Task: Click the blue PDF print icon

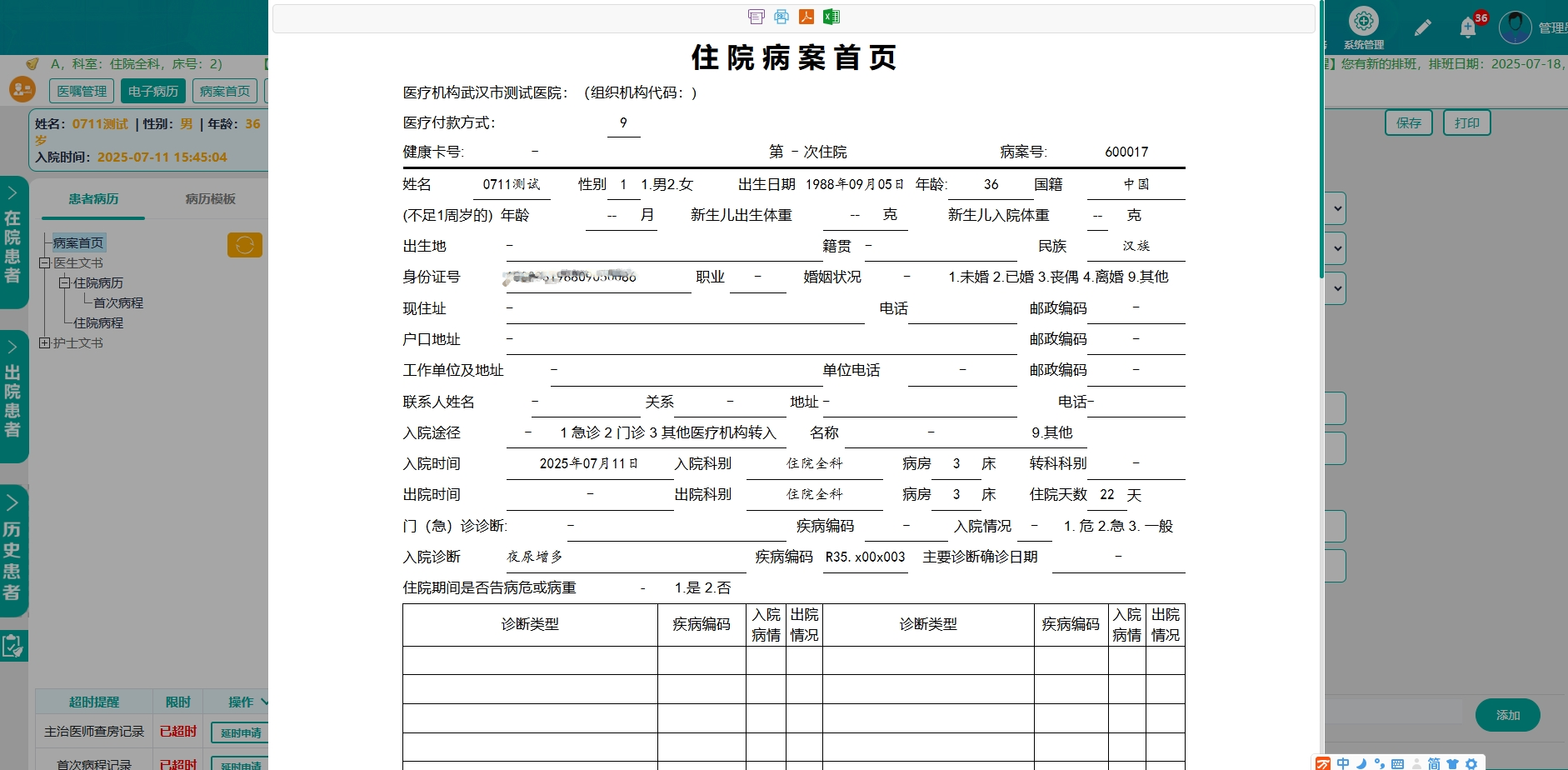Action: click(782, 17)
